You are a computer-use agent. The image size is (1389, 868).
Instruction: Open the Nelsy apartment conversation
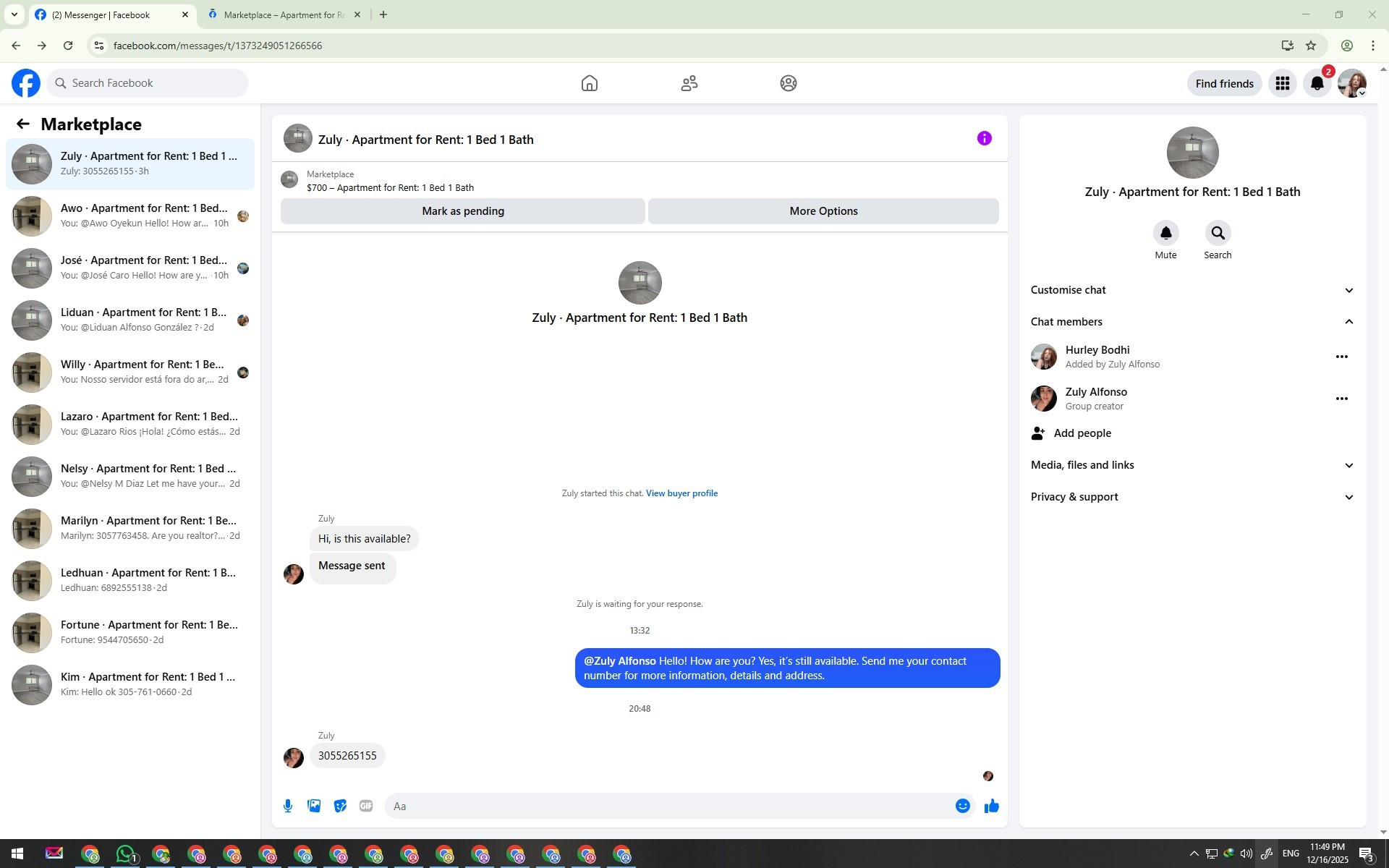[x=130, y=477]
